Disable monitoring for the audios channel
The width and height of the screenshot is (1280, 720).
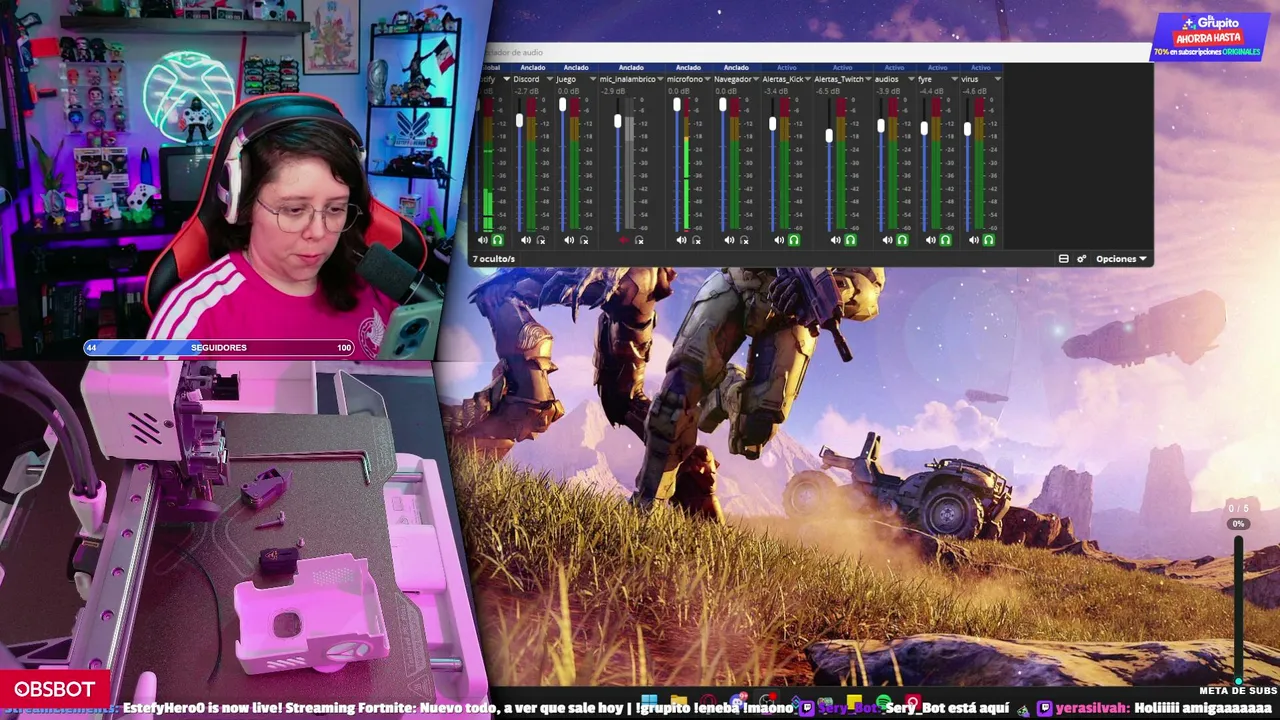(x=902, y=240)
